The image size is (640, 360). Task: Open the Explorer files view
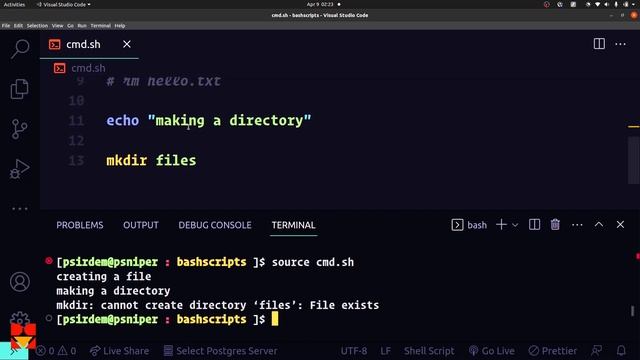pyautogui.click(x=20, y=89)
